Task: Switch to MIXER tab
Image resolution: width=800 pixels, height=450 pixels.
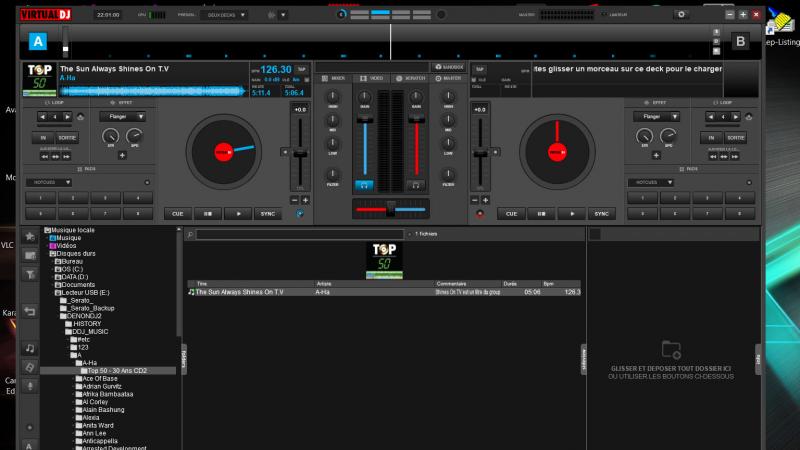Action: coord(334,79)
